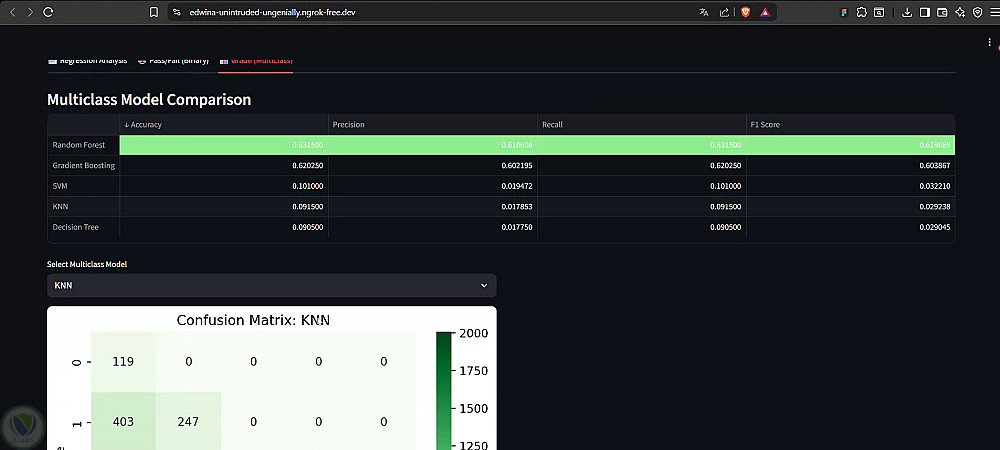Switch to the Regression Analysis tab
1000x450 pixels.
(87, 61)
